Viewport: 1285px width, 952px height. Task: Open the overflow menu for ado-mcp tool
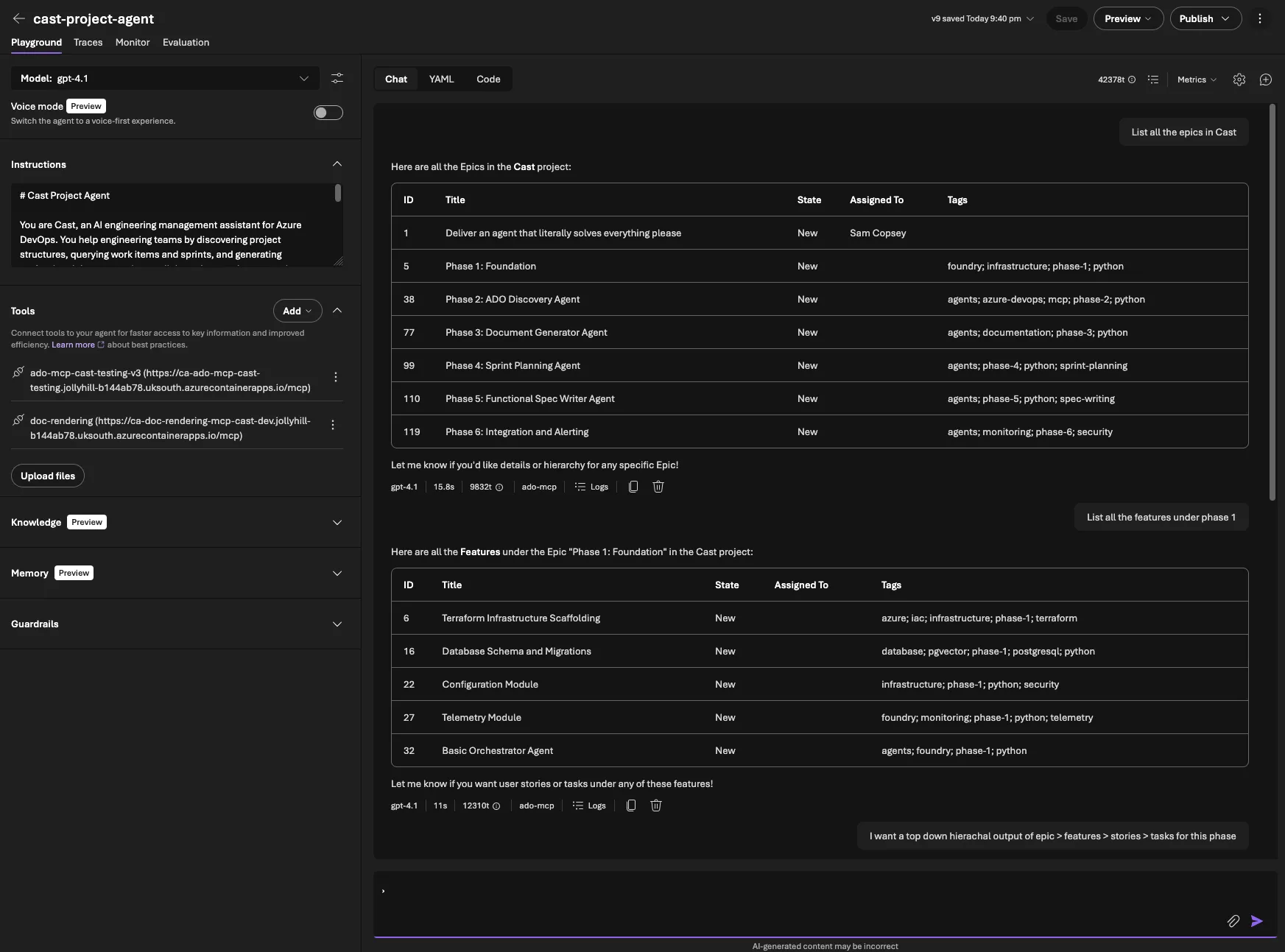click(x=335, y=376)
